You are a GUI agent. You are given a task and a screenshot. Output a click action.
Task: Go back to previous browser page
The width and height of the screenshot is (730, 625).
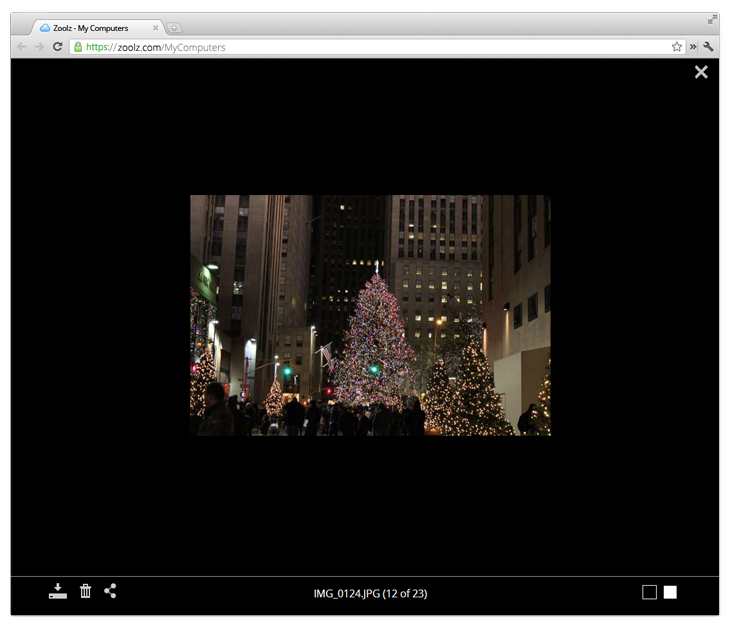pyautogui.click(x=21, y=47)
